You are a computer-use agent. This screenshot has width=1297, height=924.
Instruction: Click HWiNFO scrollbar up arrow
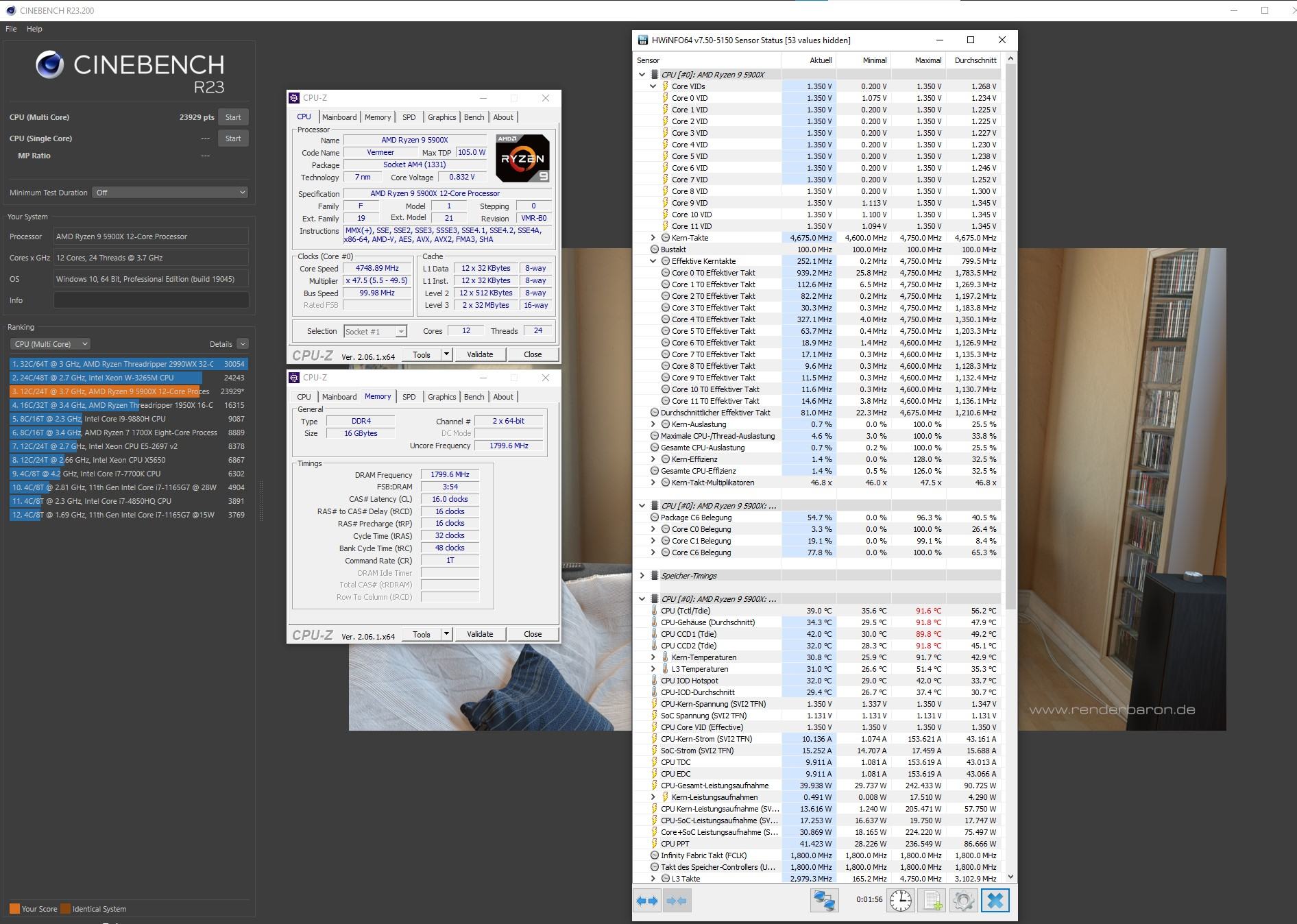[x=1010, y=60]
